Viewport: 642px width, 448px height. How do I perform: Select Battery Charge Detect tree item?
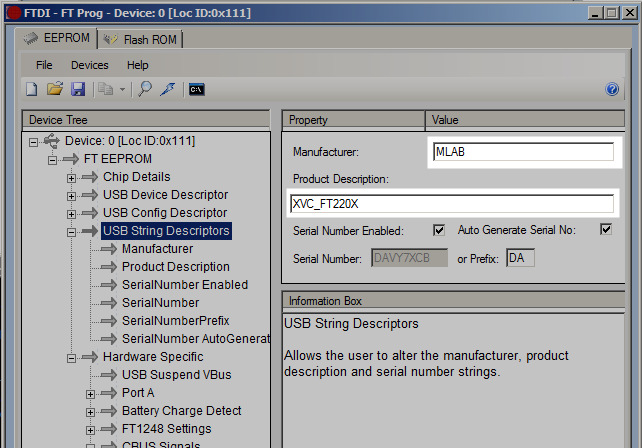point(181,411)
